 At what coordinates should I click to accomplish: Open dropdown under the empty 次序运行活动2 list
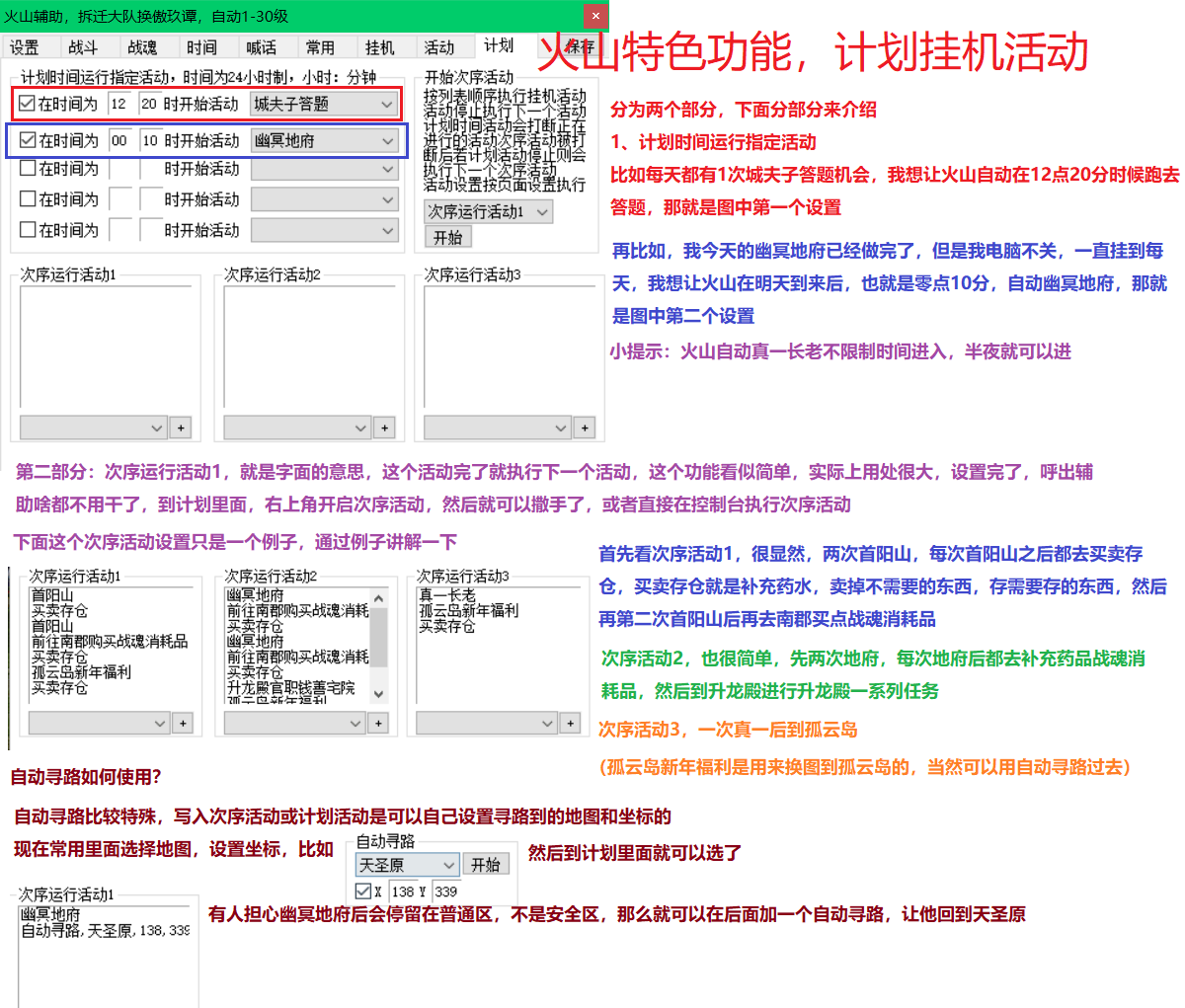click(297, 428)
